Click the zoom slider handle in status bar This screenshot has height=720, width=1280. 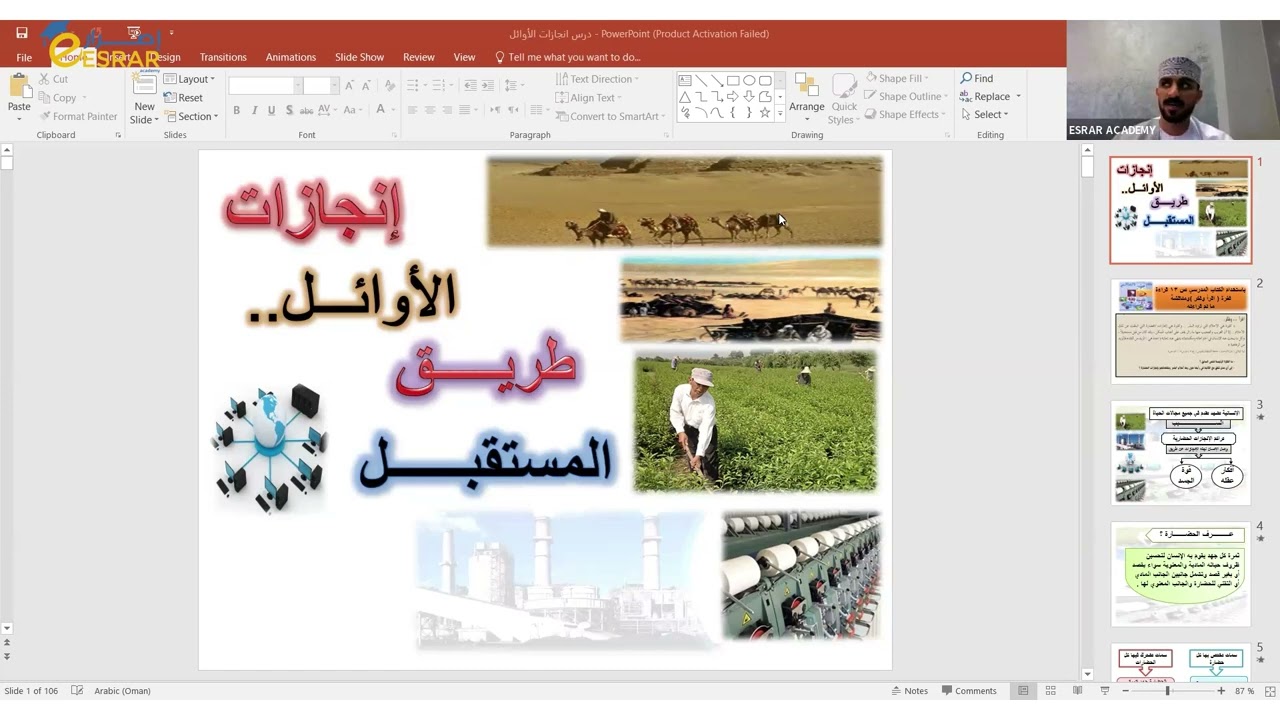point(1167,691)
